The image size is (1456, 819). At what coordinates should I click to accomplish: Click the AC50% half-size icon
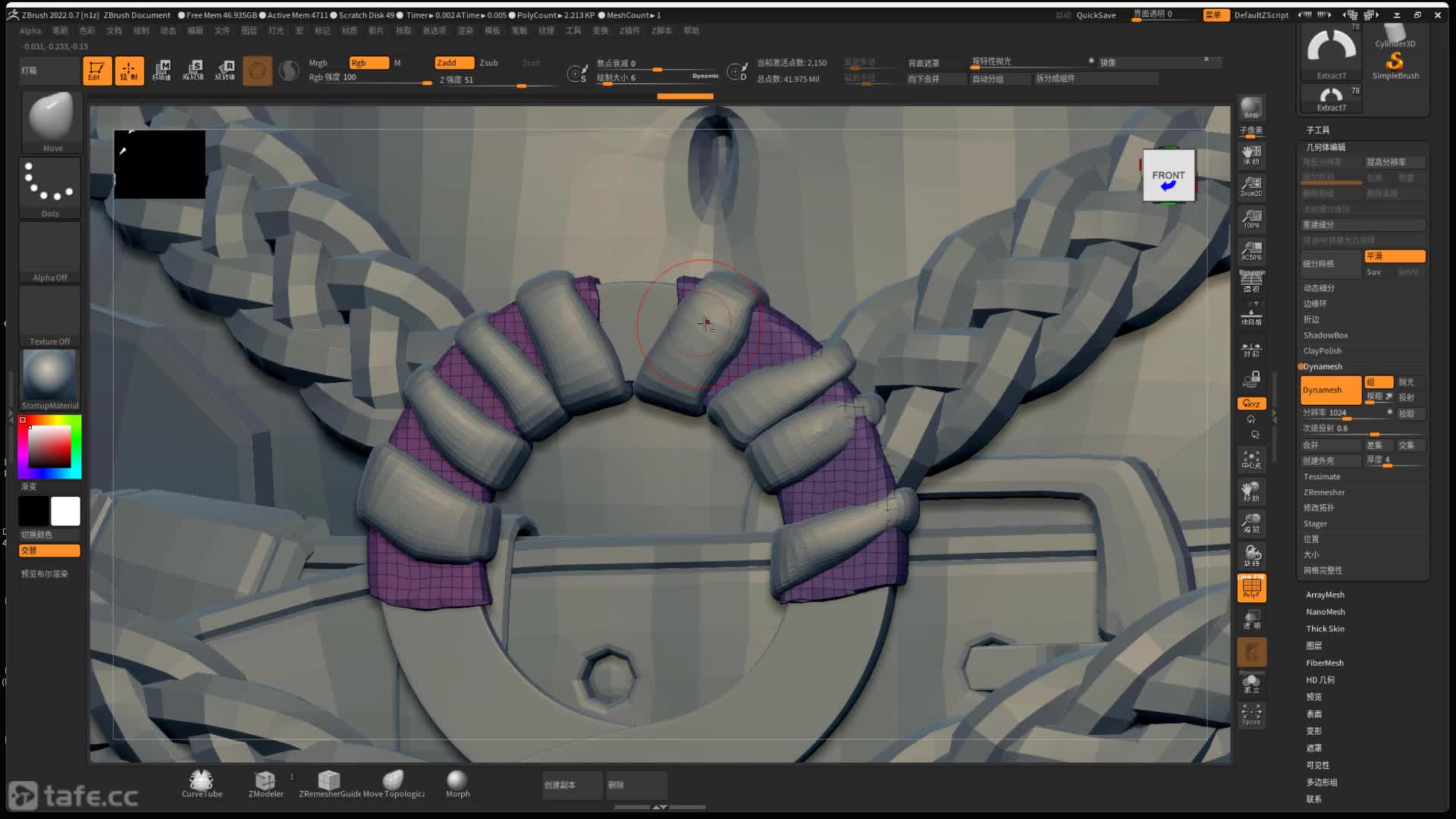[x=1251, y=250]
